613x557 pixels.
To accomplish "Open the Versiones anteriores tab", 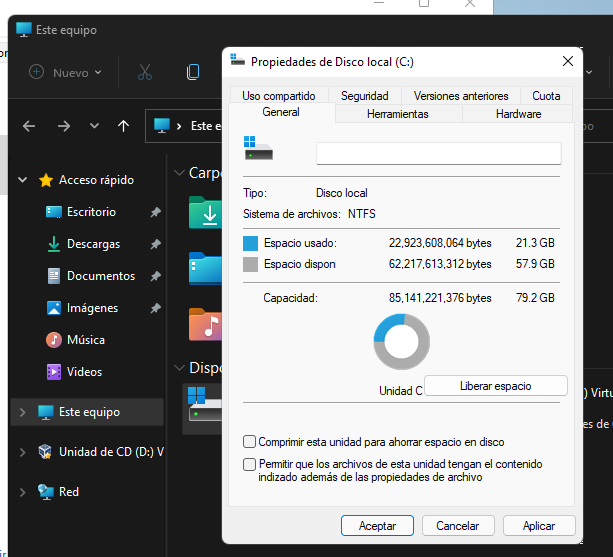I will pos(461,96).
